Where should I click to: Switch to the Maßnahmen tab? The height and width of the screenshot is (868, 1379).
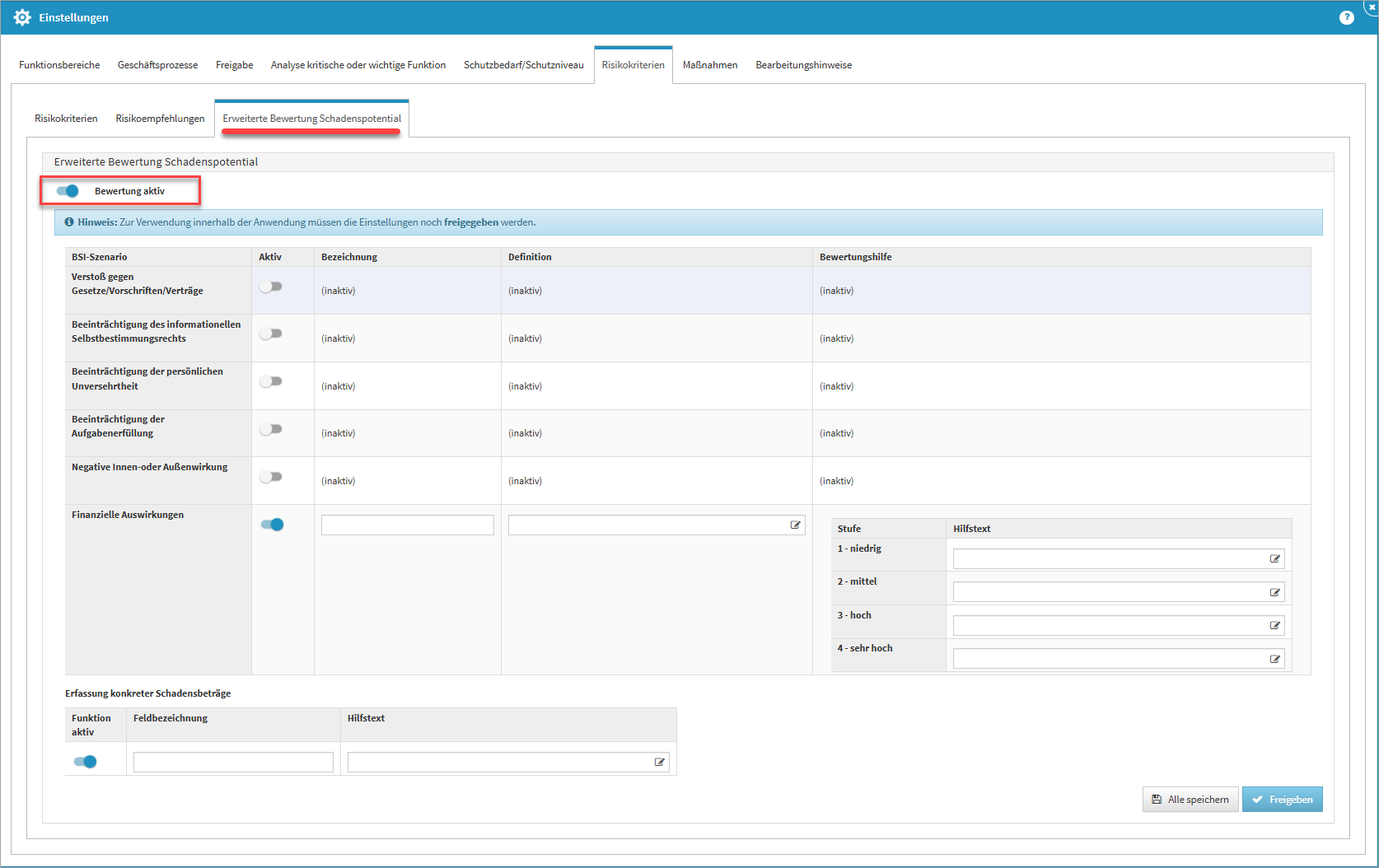click(709, 65)
